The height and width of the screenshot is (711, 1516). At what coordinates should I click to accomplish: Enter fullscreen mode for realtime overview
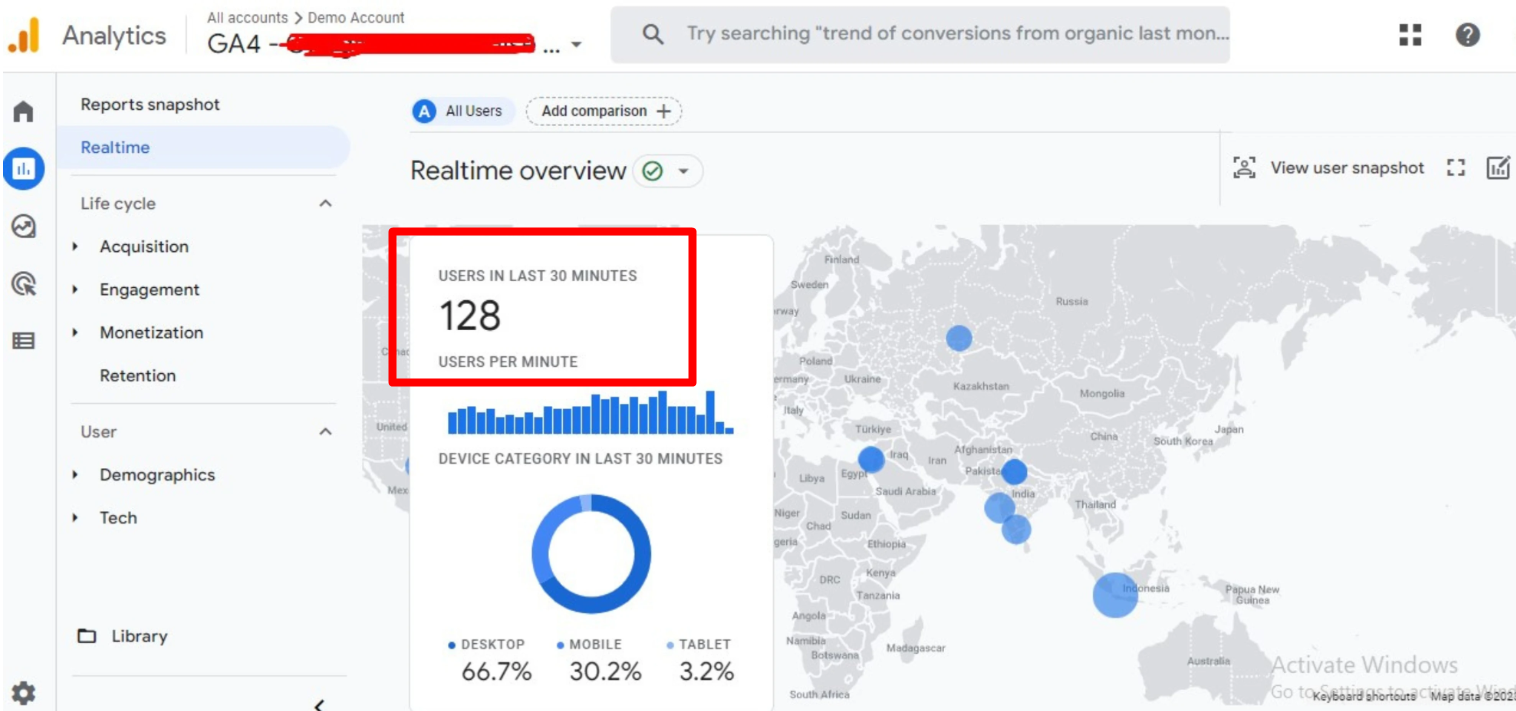pos(1456,168)
